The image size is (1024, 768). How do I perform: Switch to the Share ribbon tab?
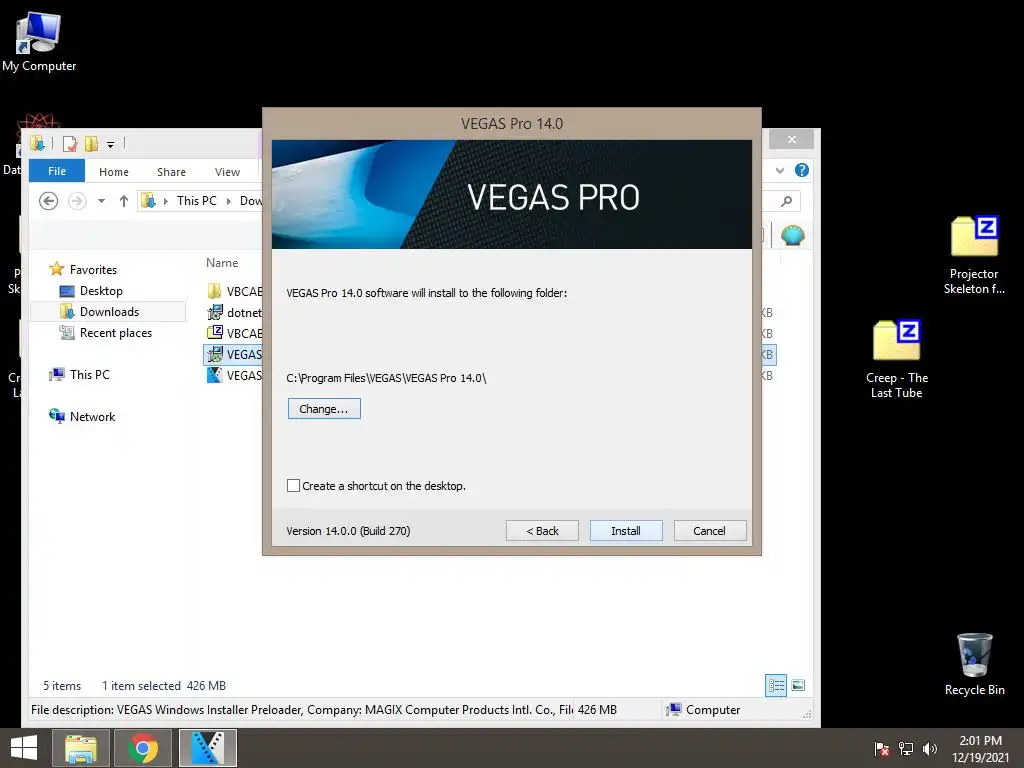[171, 172]
